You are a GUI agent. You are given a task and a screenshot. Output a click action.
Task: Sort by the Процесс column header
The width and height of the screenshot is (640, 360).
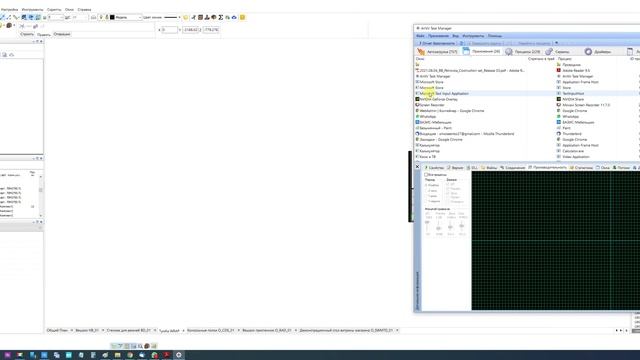tap(564, 59)
